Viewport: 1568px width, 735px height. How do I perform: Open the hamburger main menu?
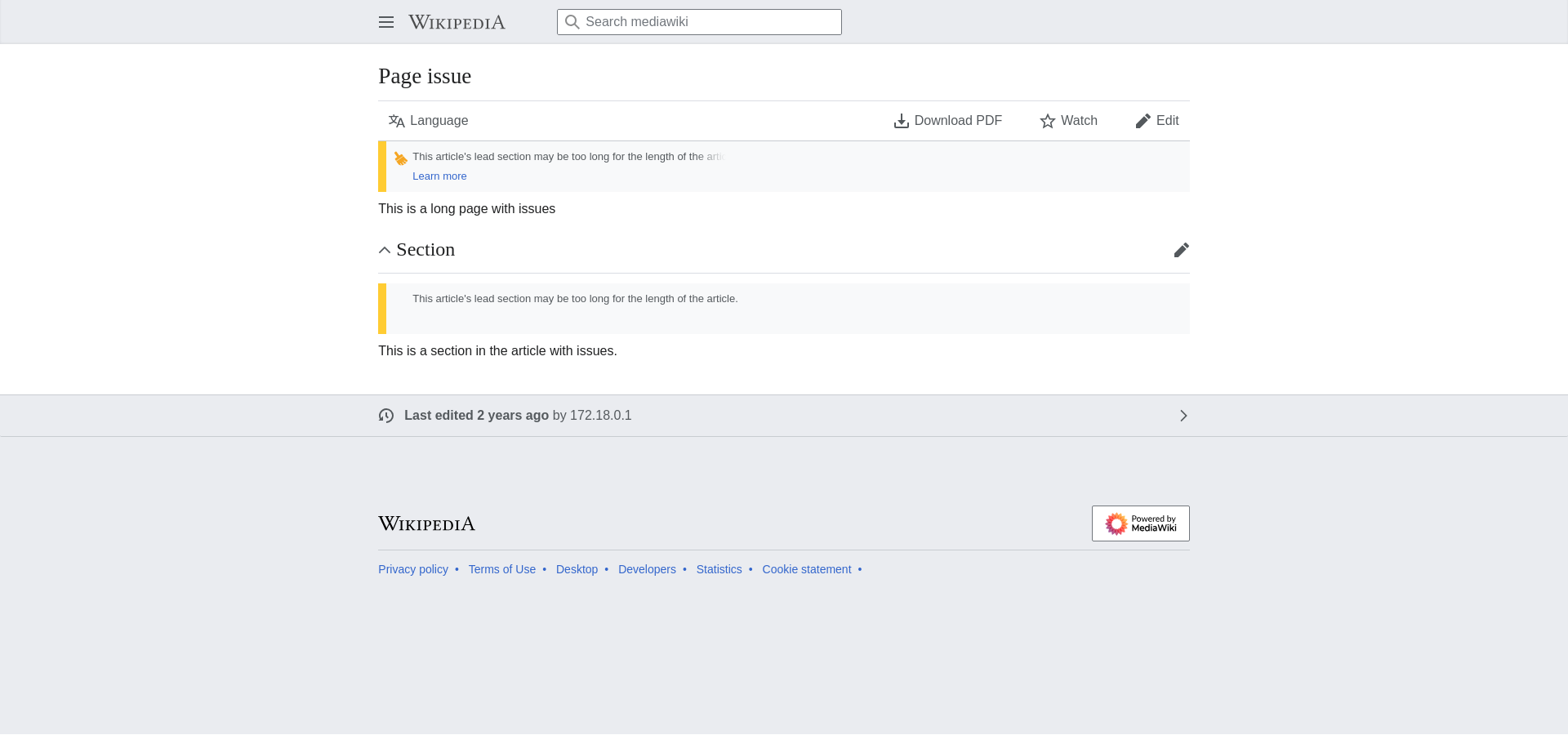386,22
